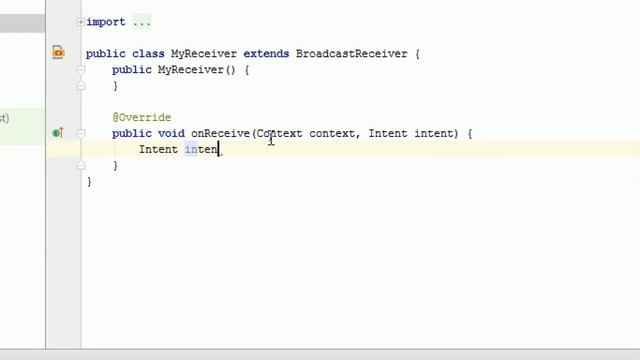Click the onReceive closing brace fold marker
Screen dimensions: 640x360
click(x=81, y=165)
